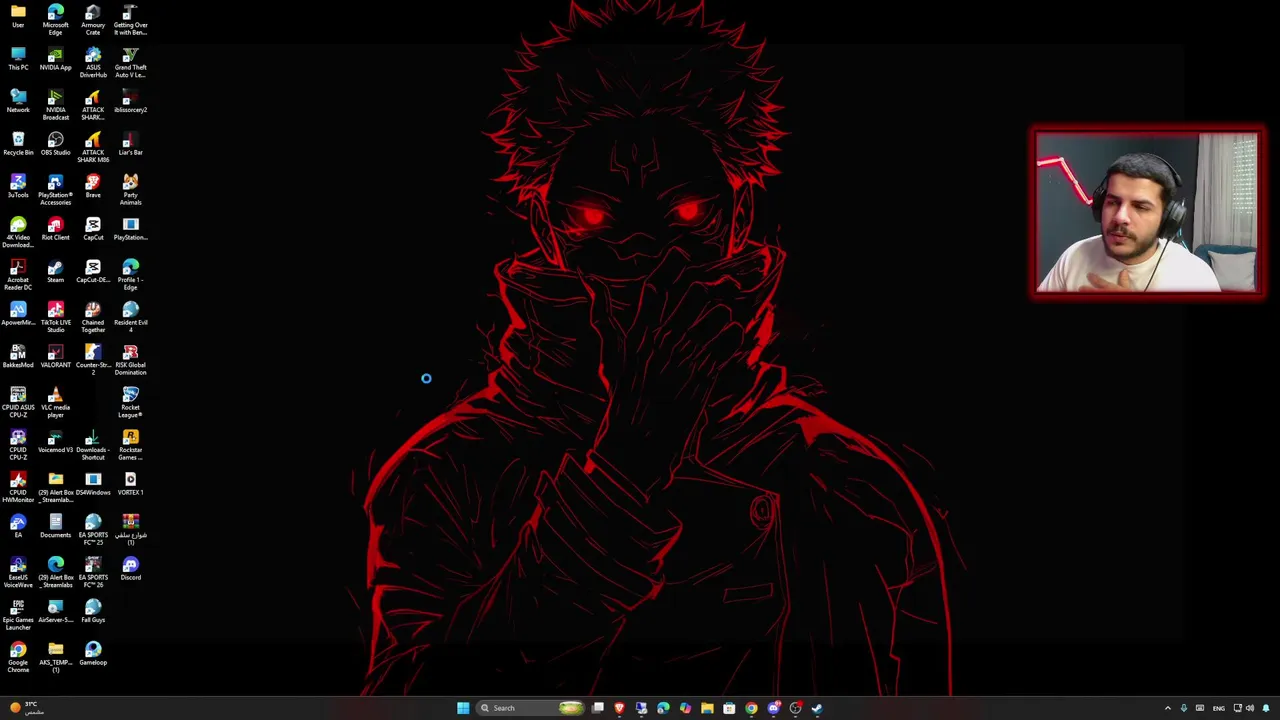
Task: Launch the Steam desktop shortcut
Action: click(x=55, y=272)
